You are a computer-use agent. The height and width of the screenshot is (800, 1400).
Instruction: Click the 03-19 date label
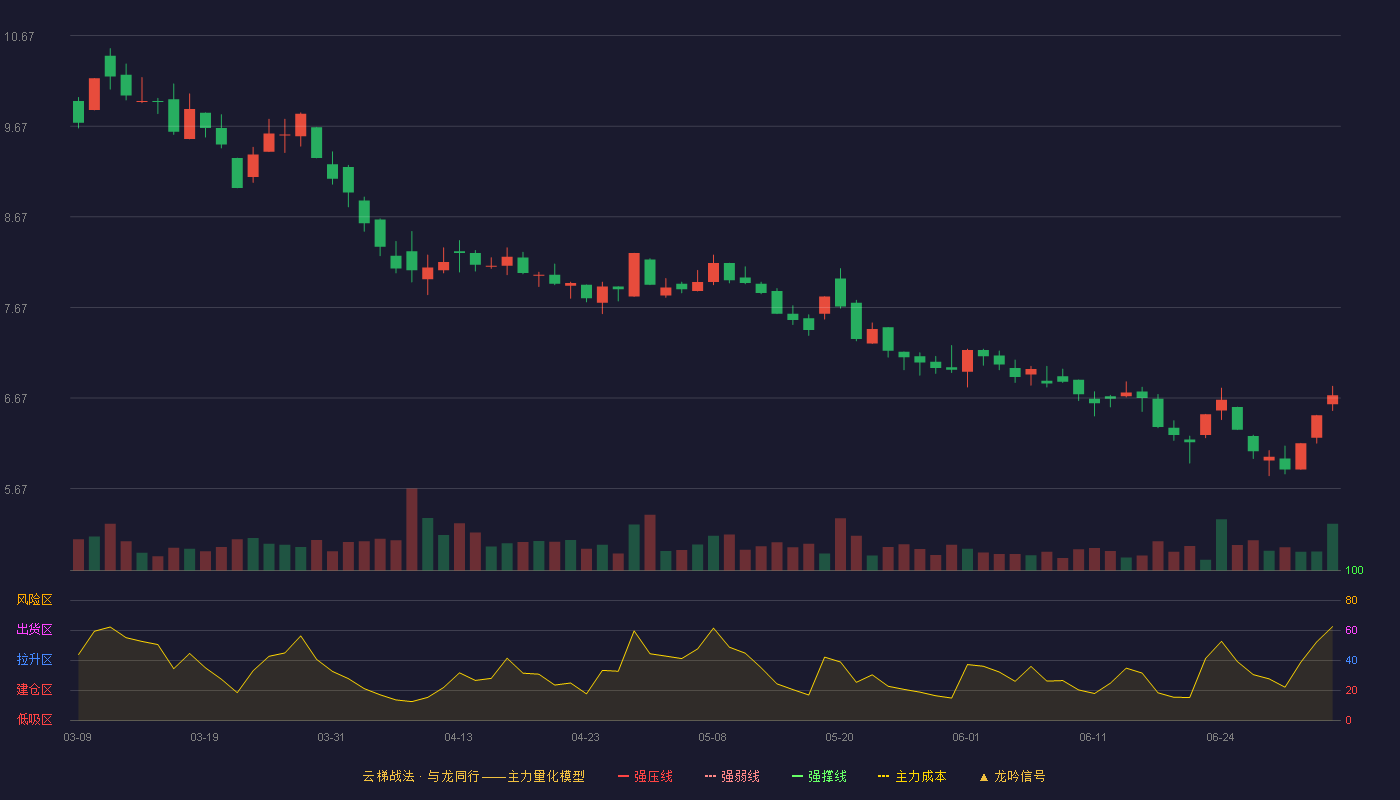[x=204, y=737]
